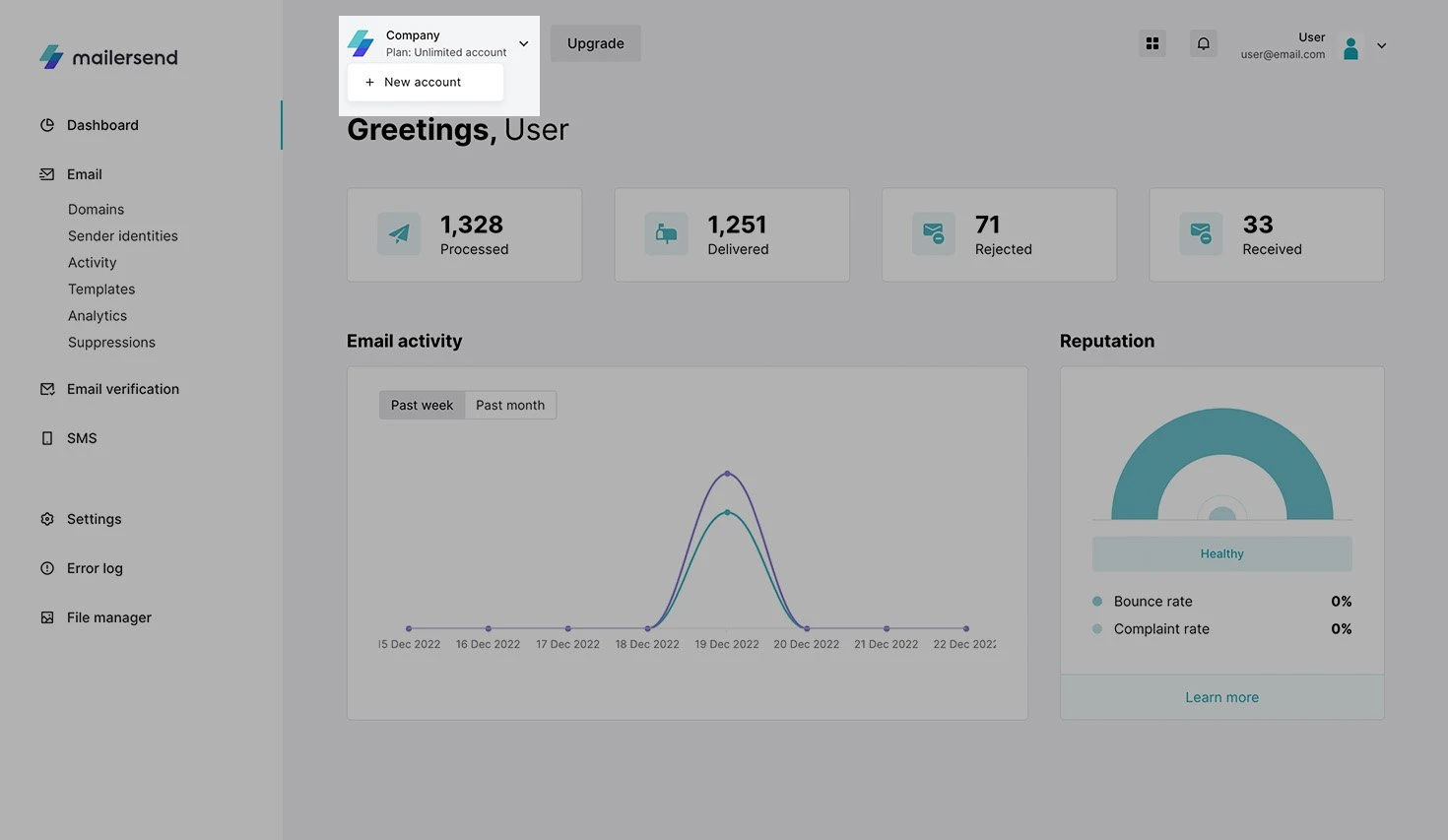
Task: Follow the Learn more reputation link
Action: [1221, 697]
